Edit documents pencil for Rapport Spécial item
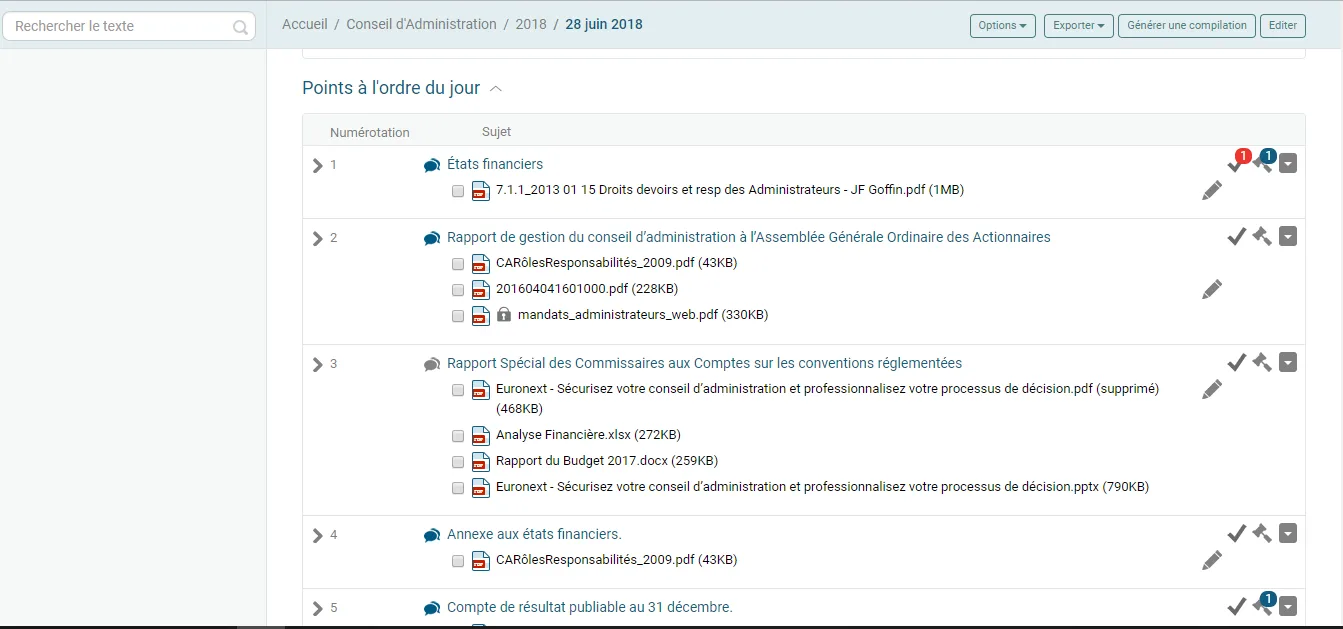1343x629 pixels. click(x=1212, y=389)
